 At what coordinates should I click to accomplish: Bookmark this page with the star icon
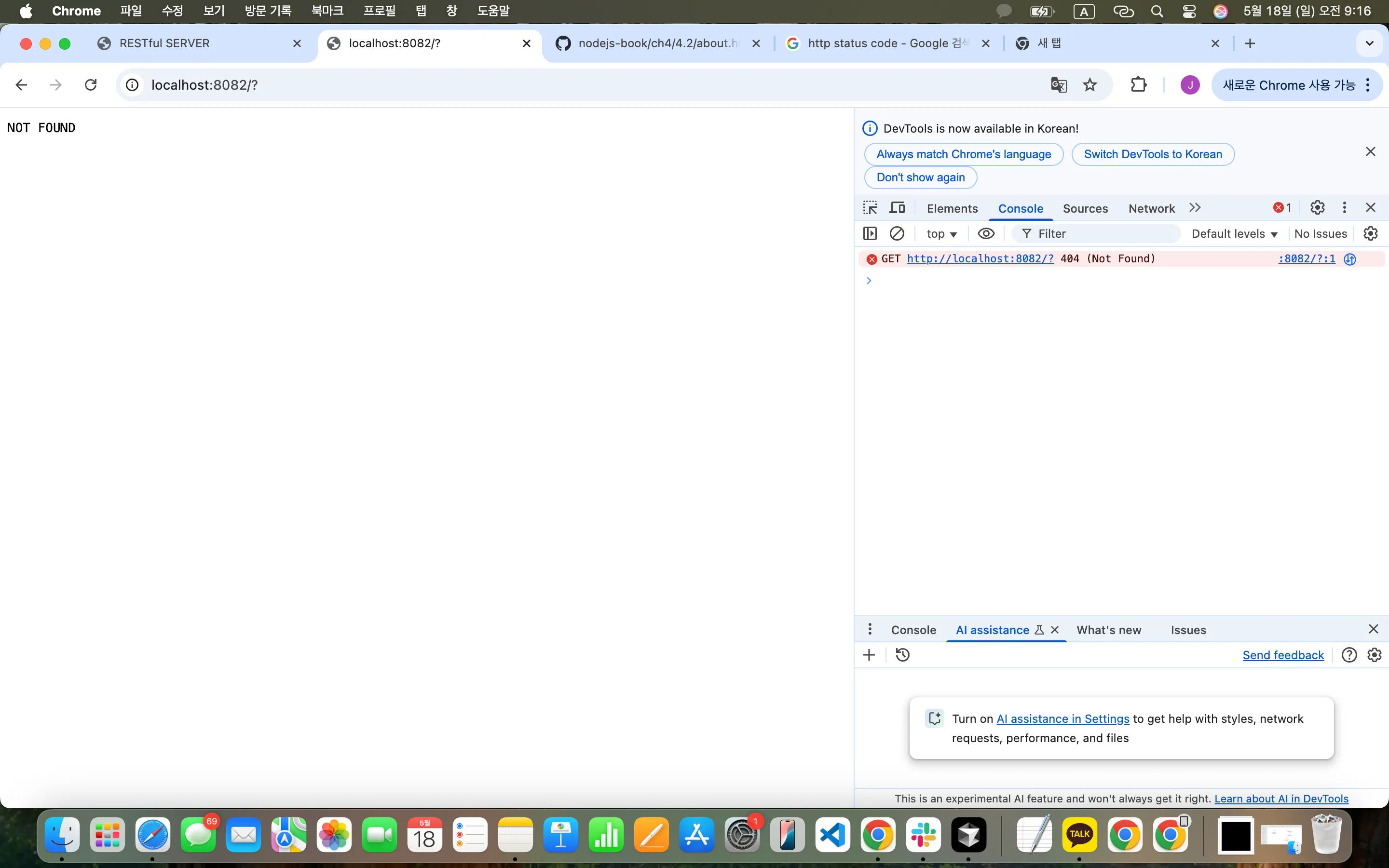pyautogui.click(x=1090, y=85)
